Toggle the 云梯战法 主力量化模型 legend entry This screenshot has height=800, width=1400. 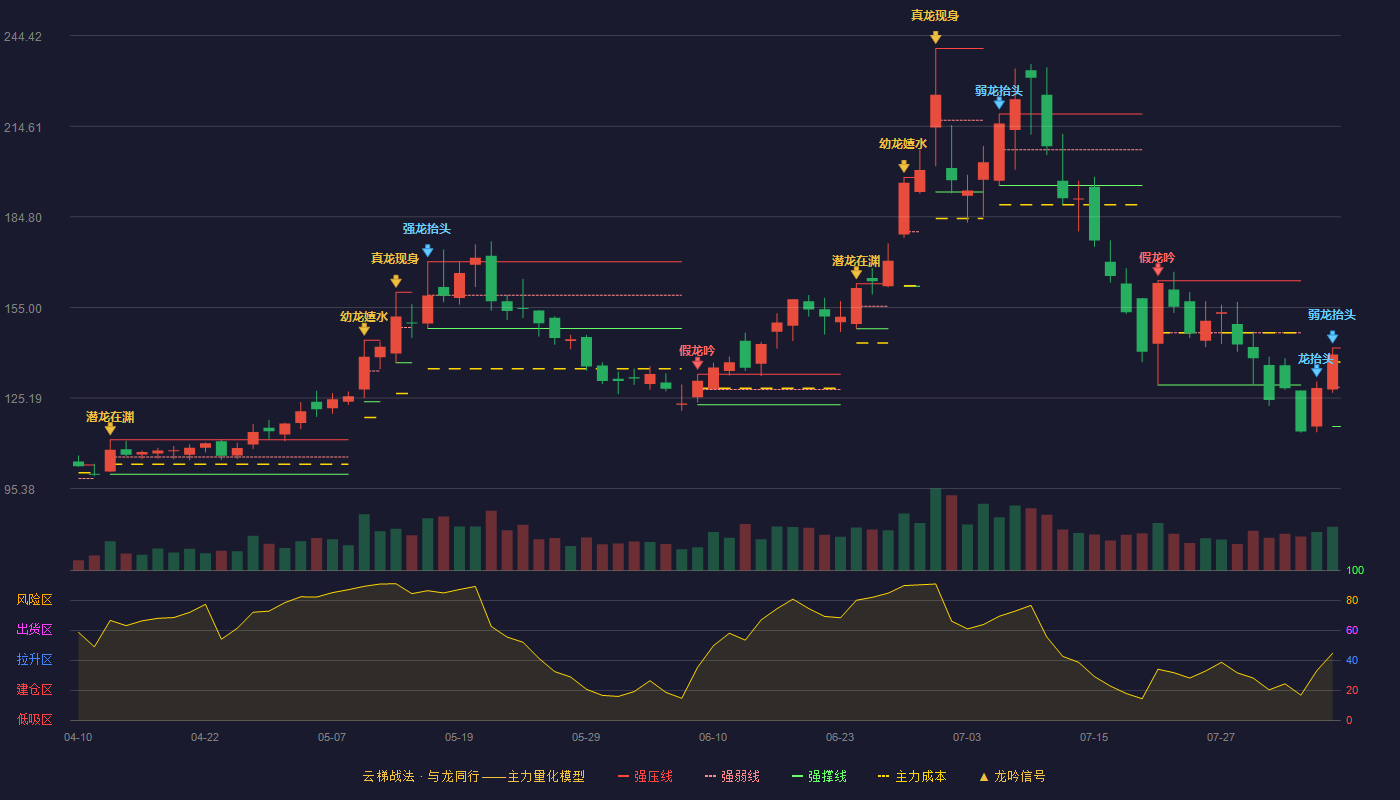(x=474, y=776)
